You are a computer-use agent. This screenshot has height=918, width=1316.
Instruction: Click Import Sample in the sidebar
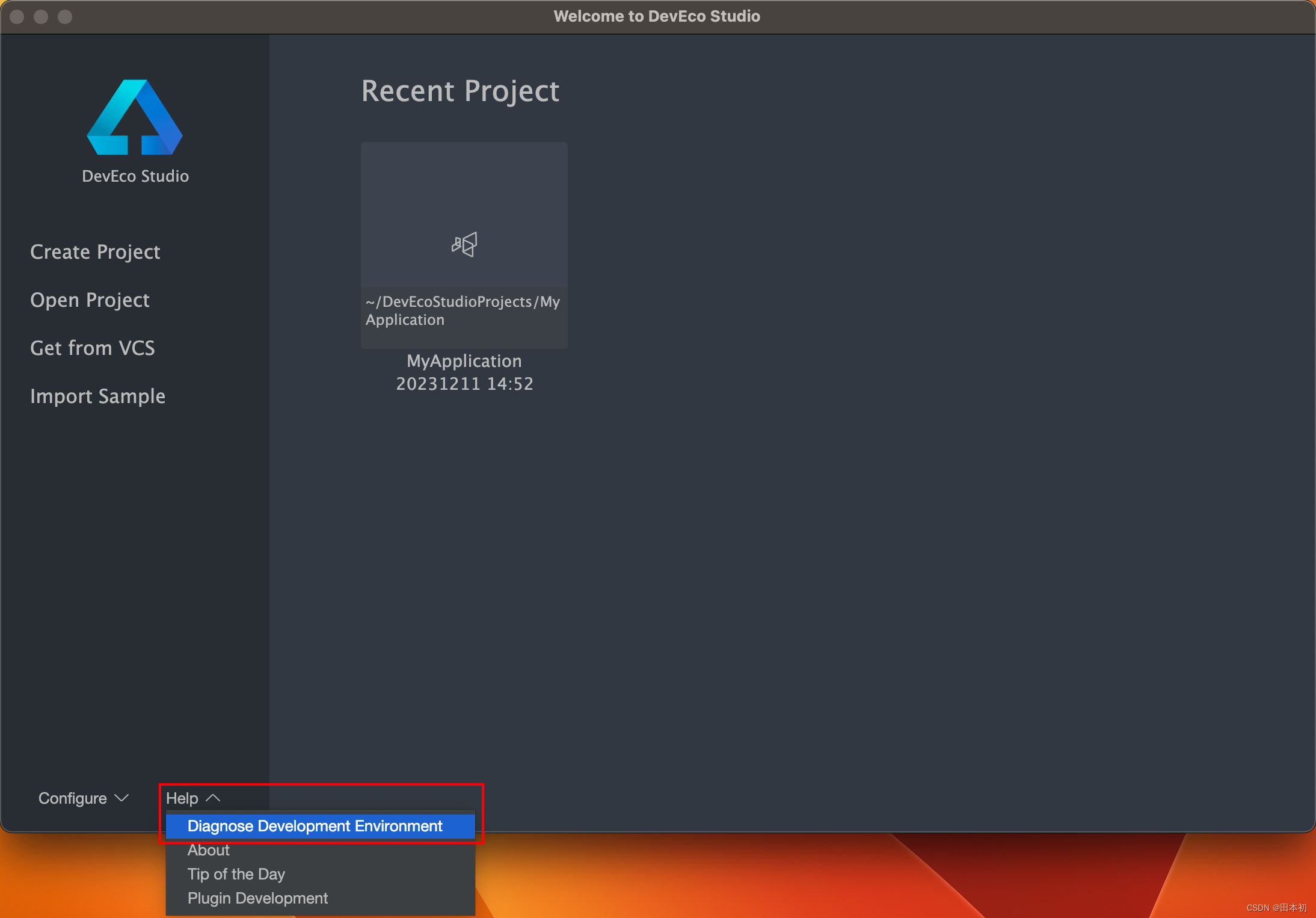click(x=97, y=396)
